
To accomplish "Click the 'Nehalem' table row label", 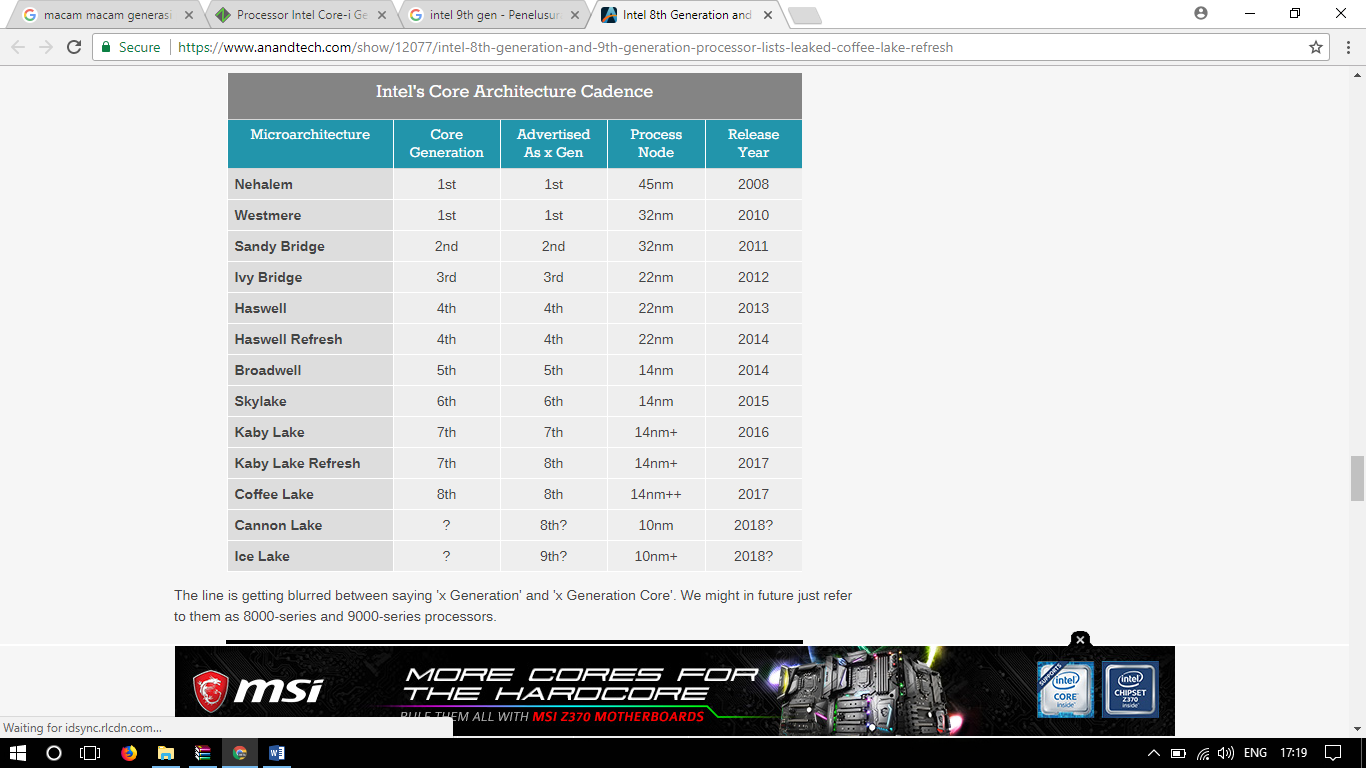I will point(264,184).
